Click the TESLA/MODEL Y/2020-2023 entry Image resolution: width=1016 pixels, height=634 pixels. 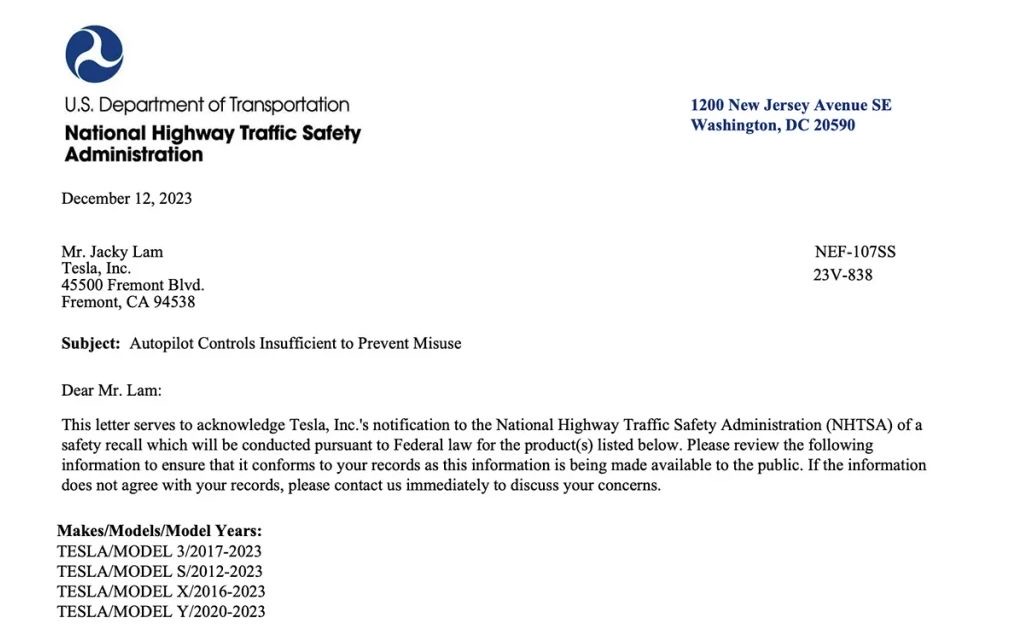tap(161, 612)
